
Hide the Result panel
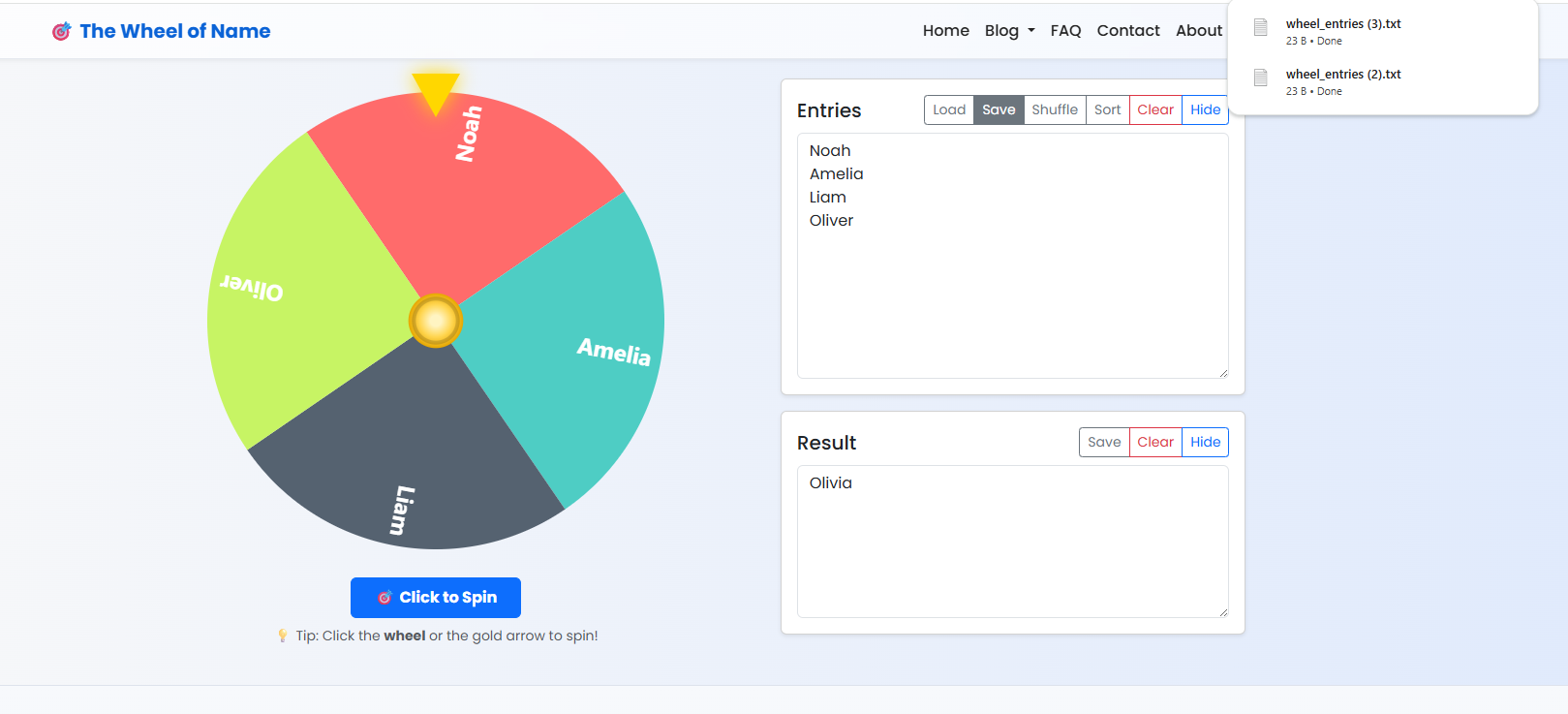point(1205,442)
